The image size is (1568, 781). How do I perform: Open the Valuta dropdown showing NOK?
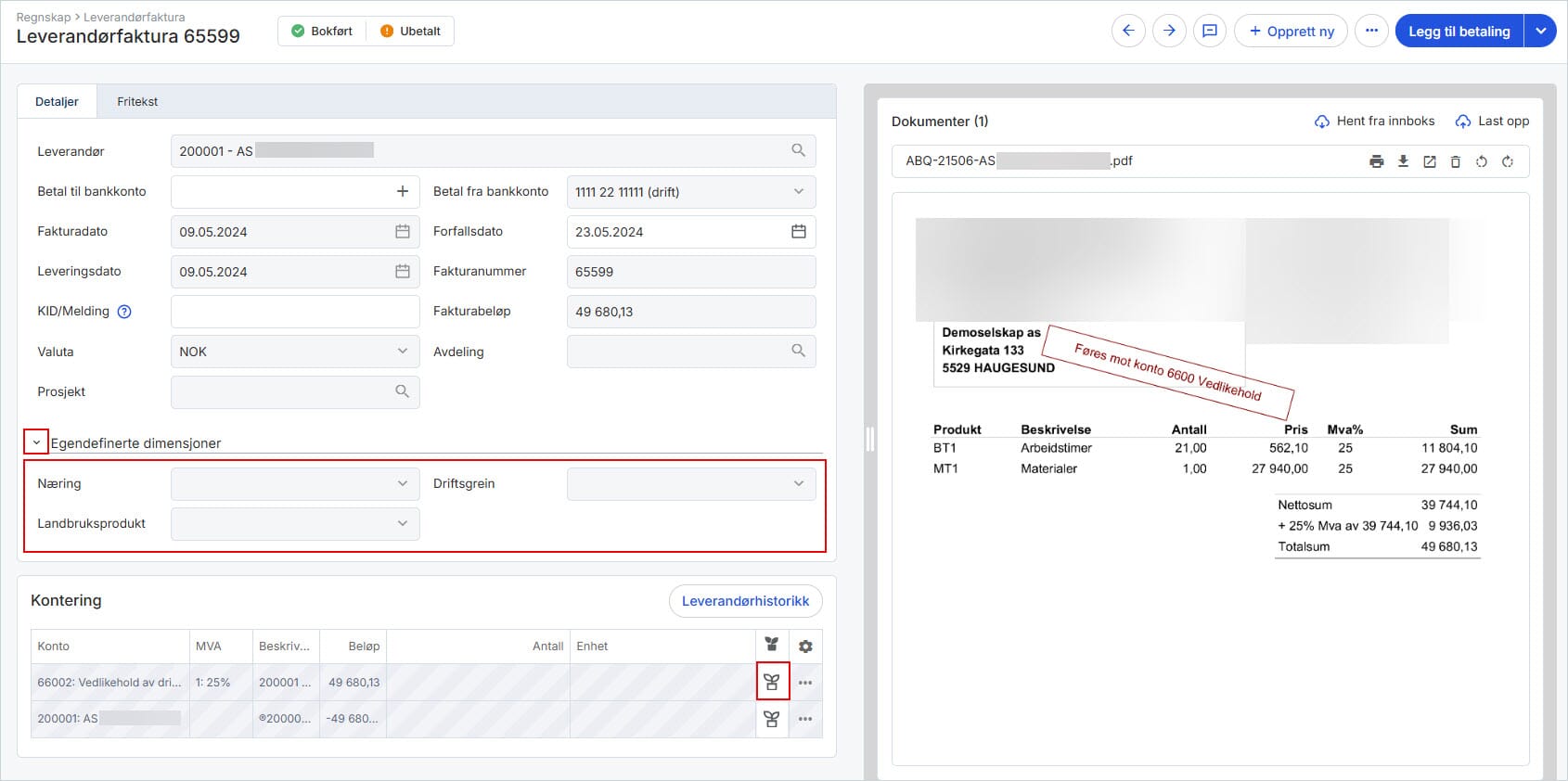[x=295, y=352]
